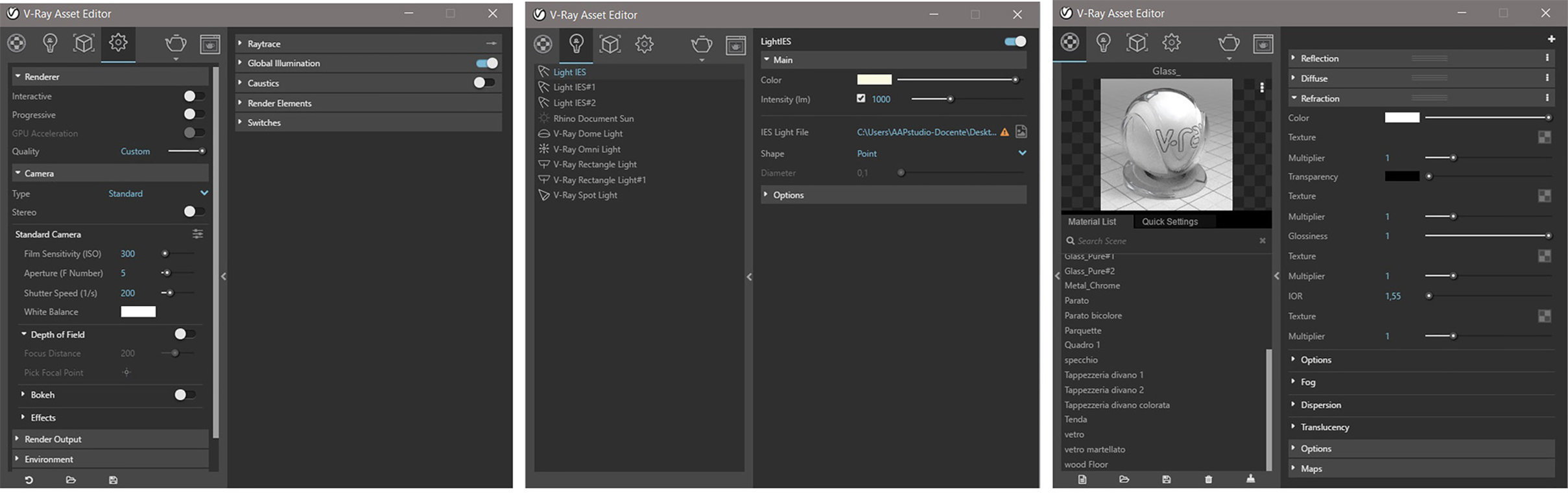1568x498 pixels.
Task: Open the three-dot menu on the Glass_ preview
Action: tap(1261, 88)
